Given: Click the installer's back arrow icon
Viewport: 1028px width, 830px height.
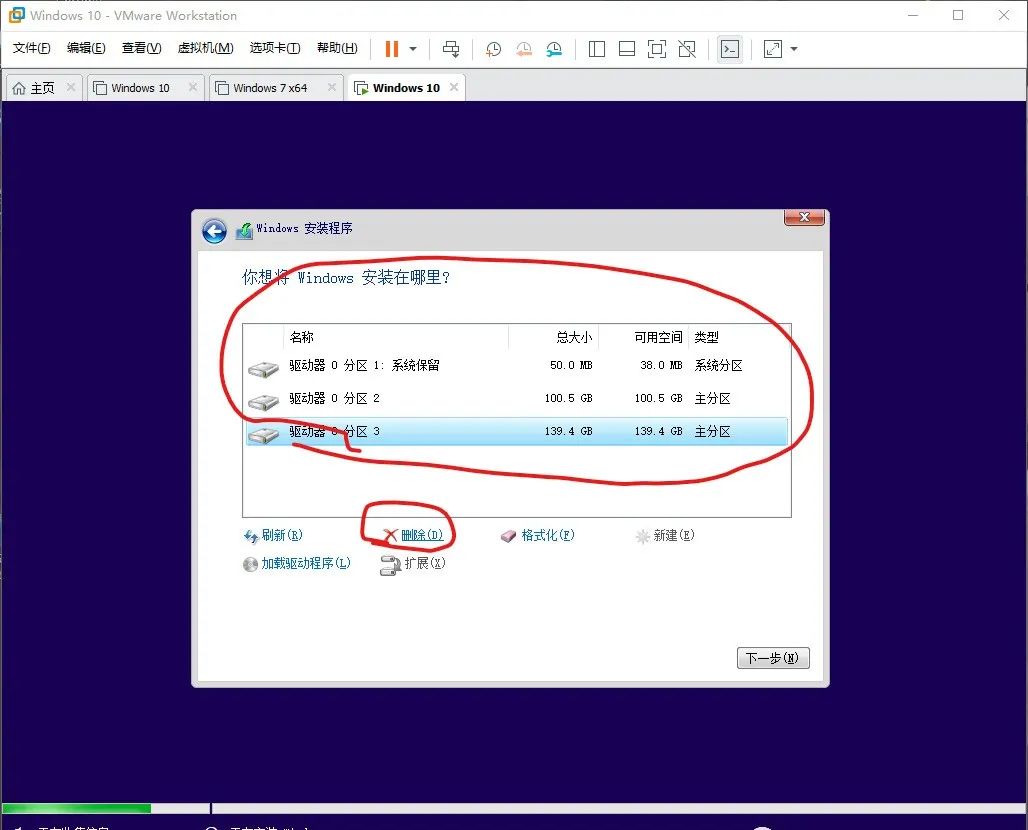Looking at the screenshot, I should [x=214, y=231].
